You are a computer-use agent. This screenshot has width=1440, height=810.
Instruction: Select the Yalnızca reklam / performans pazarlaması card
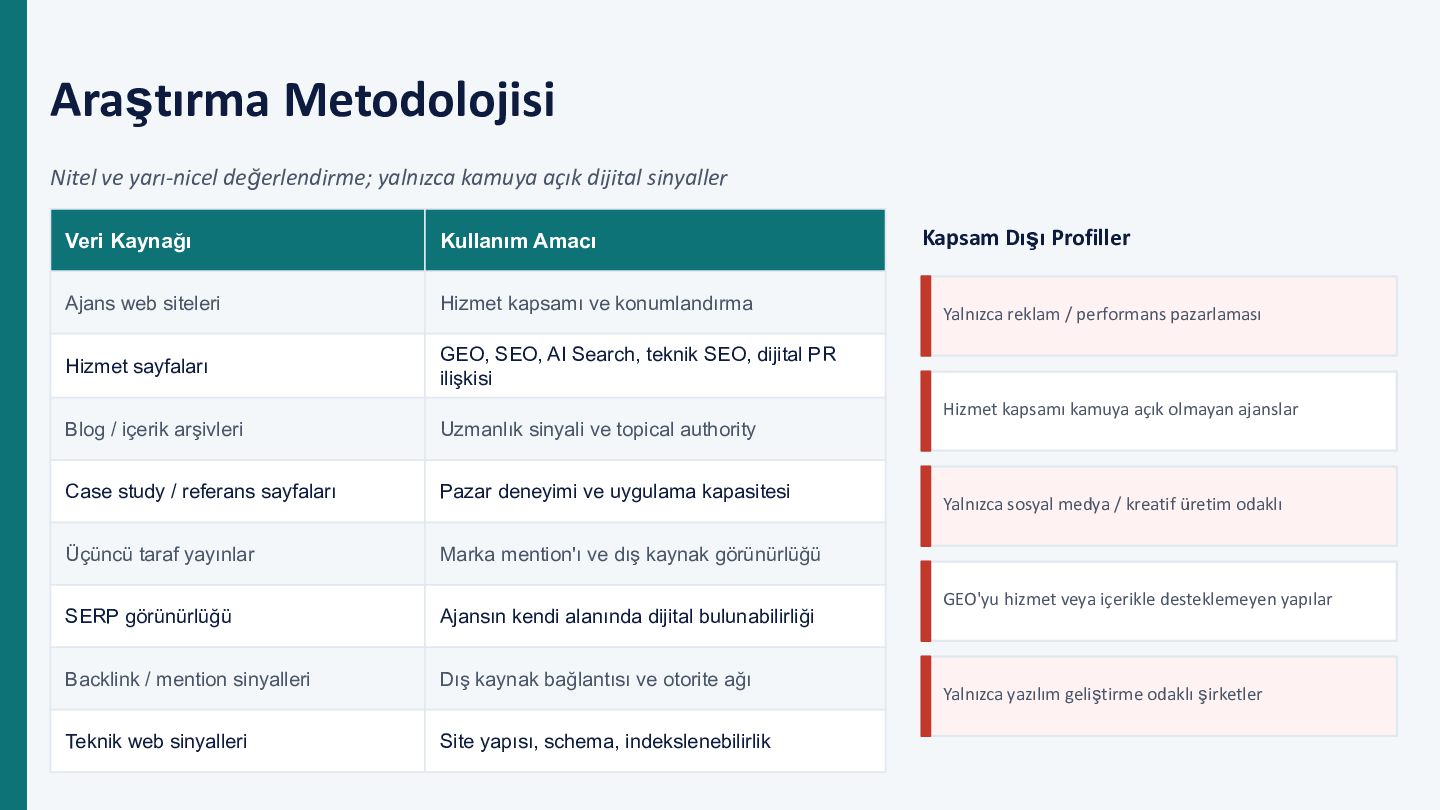(x=1159, y=316)
